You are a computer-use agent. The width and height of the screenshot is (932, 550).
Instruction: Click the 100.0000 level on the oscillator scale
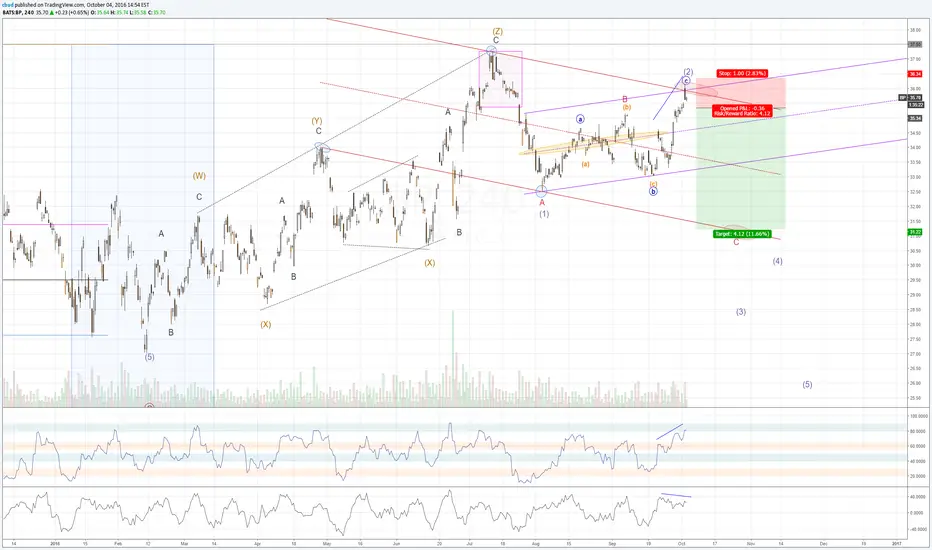click(918, 416)
